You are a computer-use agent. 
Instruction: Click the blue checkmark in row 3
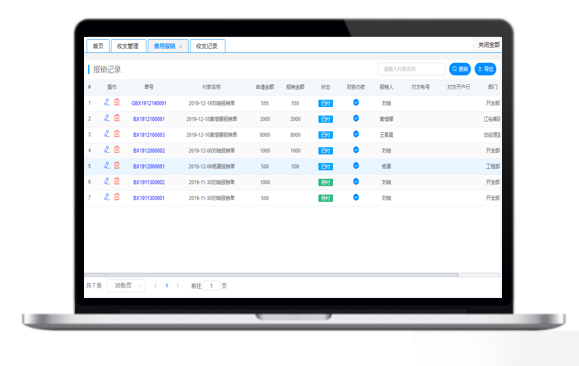(x=356, y=134)
